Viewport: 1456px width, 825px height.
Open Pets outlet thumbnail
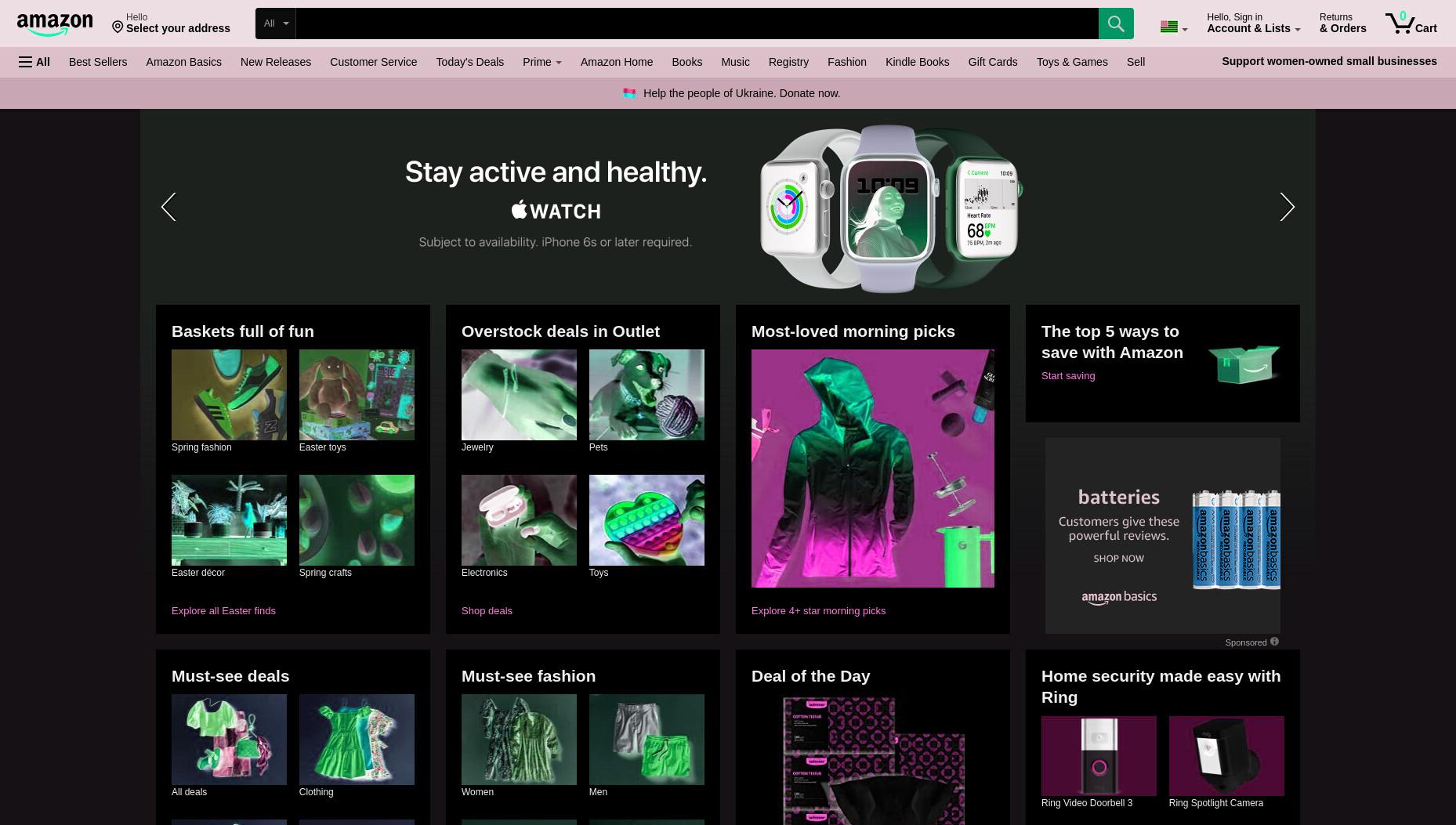pos(647,395)
